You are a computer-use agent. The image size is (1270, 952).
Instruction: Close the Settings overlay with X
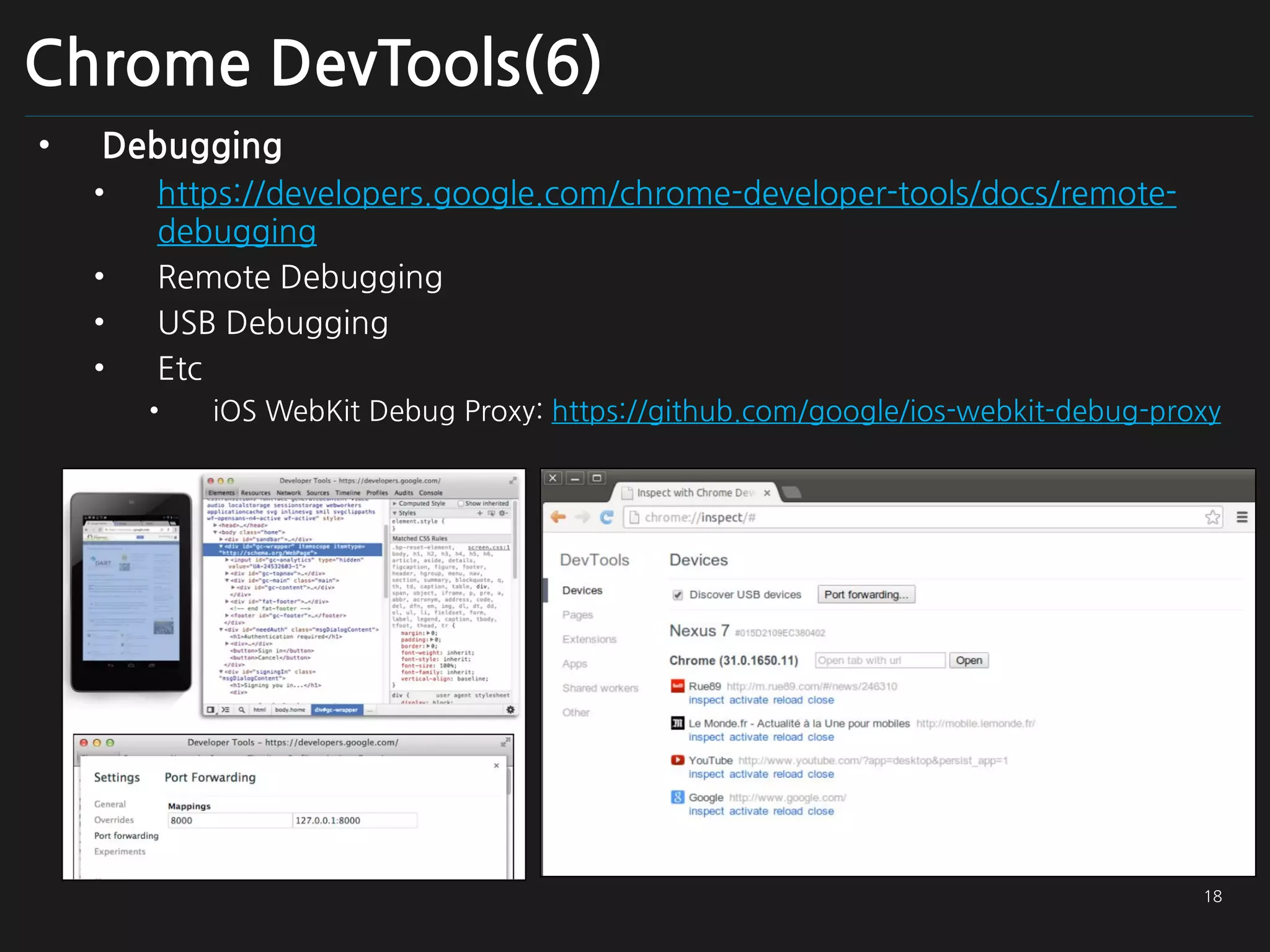pos(496,766)
